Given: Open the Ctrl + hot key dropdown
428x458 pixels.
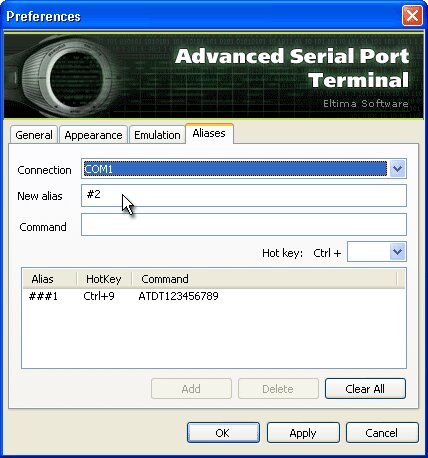Looking at the screenshot, I should (397, 252).
